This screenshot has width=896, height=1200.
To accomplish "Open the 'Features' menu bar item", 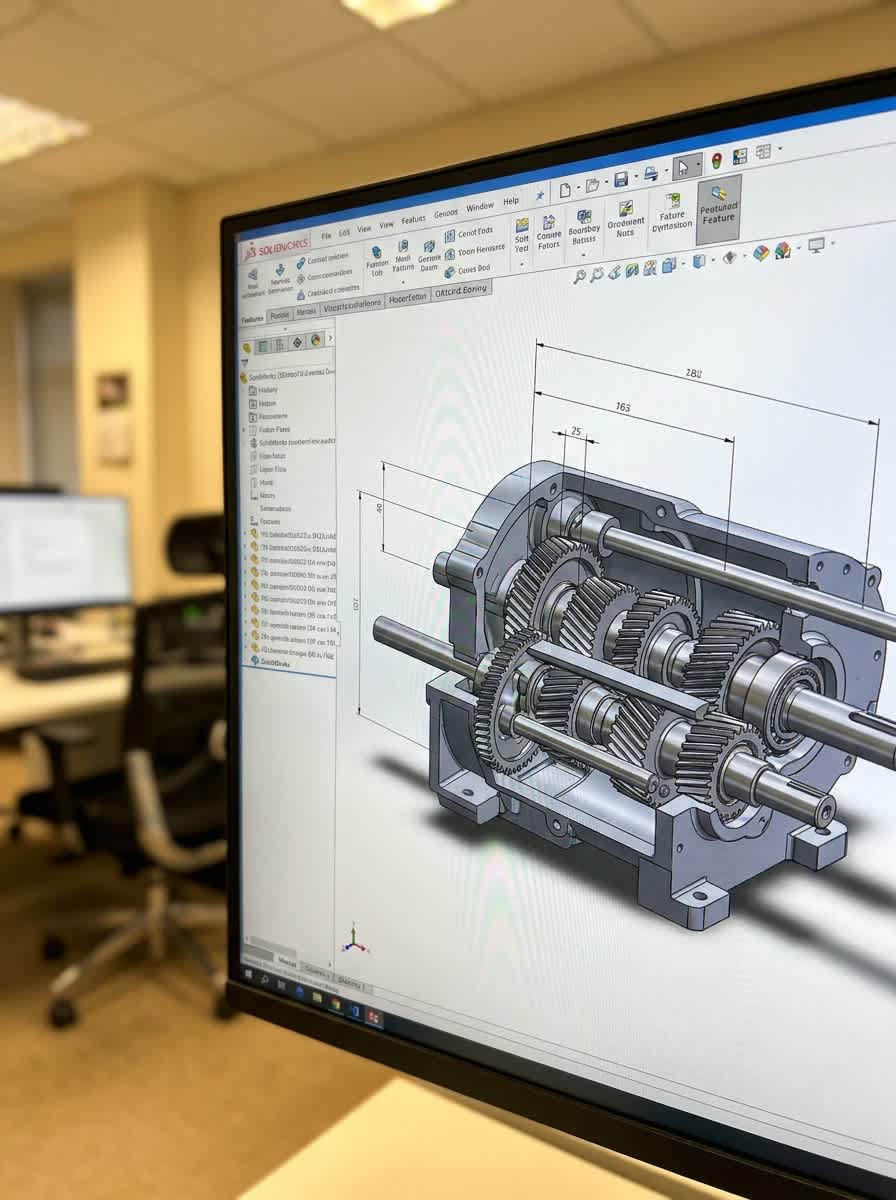I will pos(413,219).
